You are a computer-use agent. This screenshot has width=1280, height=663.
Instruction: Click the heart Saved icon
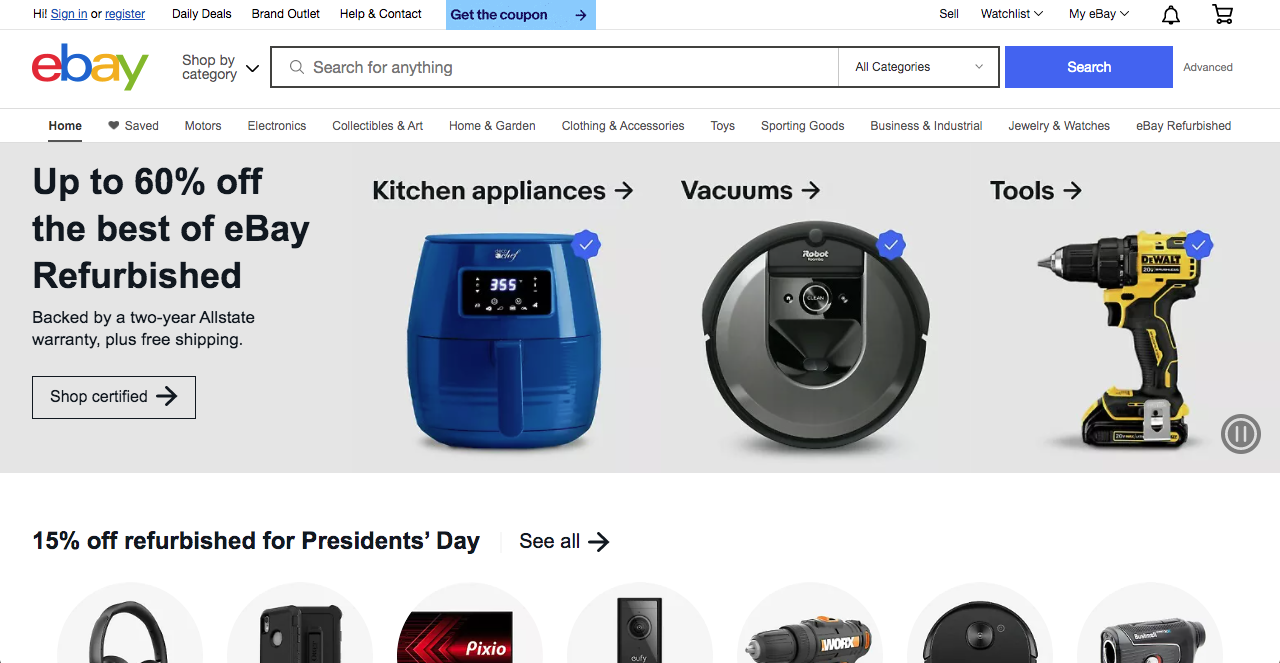[x=114, y=126]
